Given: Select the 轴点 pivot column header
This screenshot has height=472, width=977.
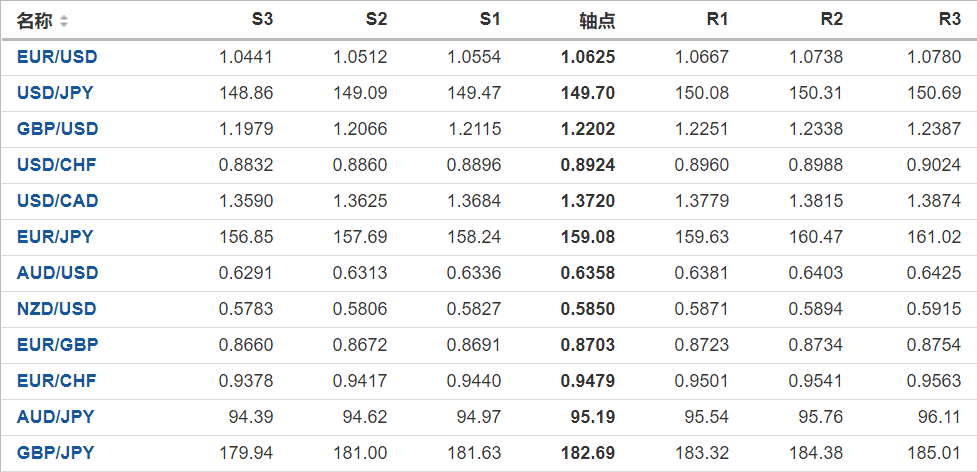Looking at the screenshot, I should click(x=597, y=21).
